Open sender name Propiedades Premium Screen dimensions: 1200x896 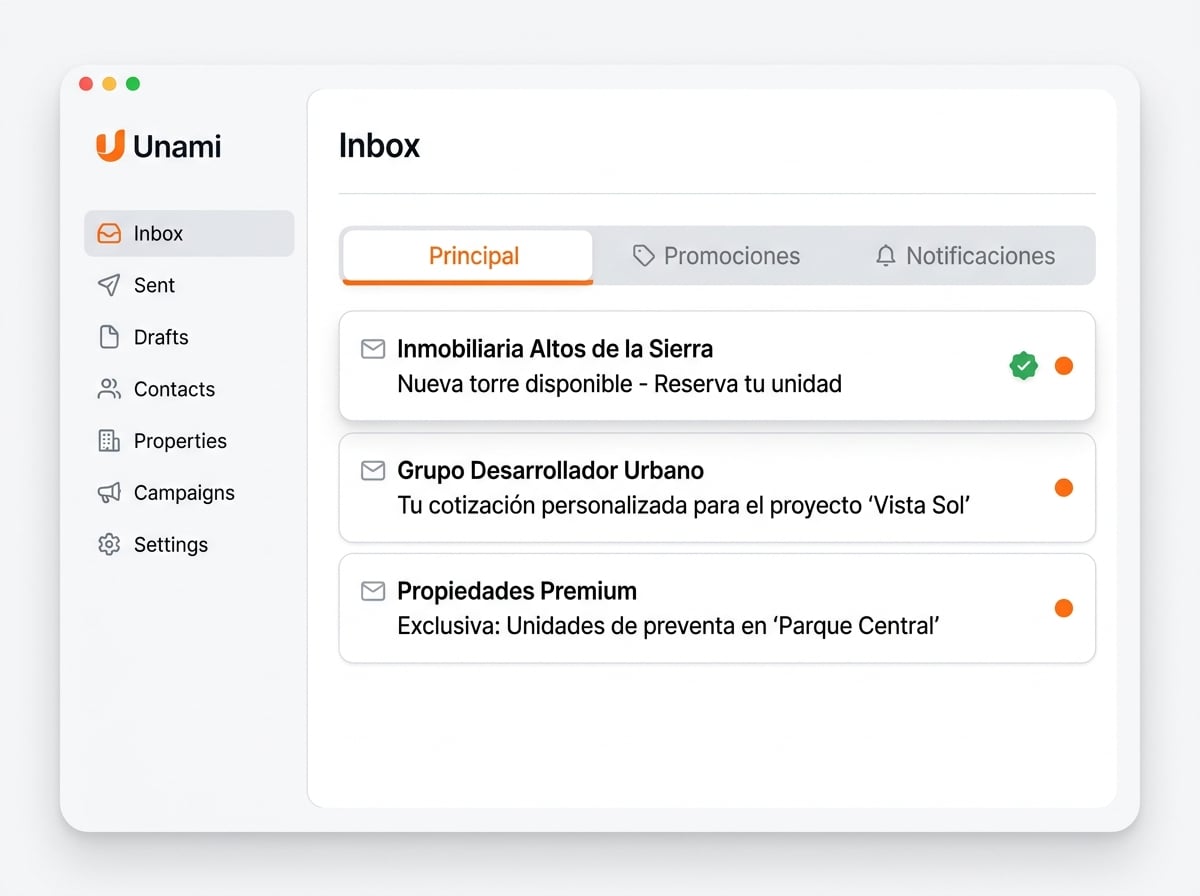(517, 591)
